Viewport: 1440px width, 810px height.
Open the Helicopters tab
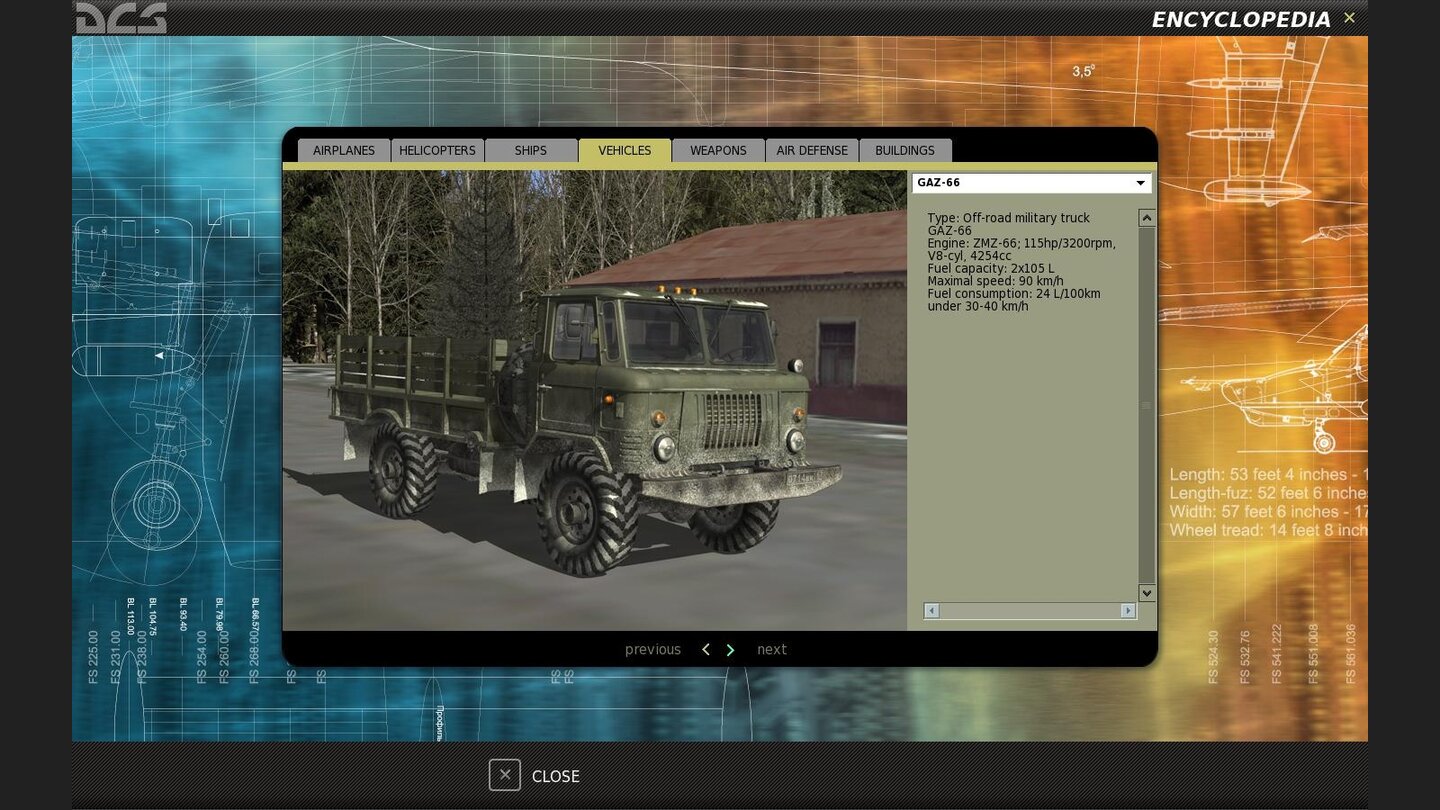[437, 150]
